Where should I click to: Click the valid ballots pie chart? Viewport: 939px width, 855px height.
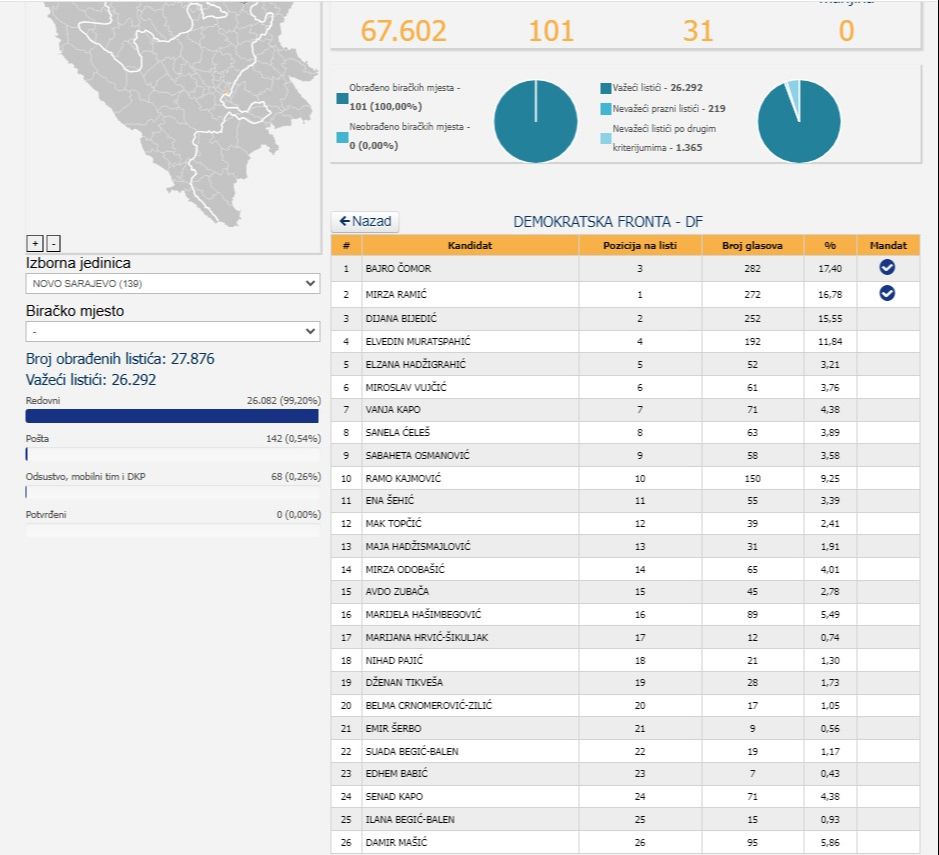(x=799, y=122)
